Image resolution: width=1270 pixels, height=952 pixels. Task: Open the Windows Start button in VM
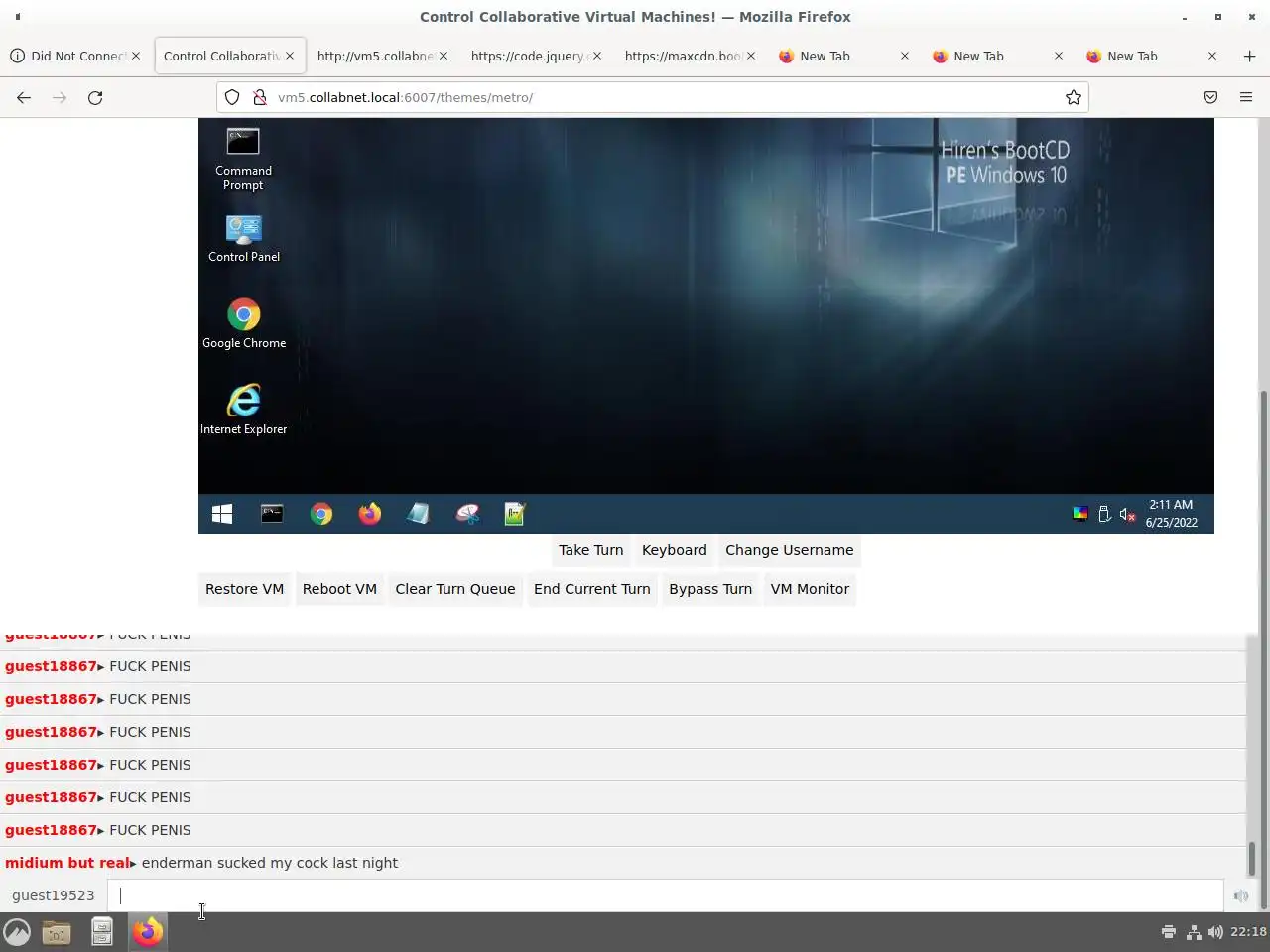tap(222, 514)
